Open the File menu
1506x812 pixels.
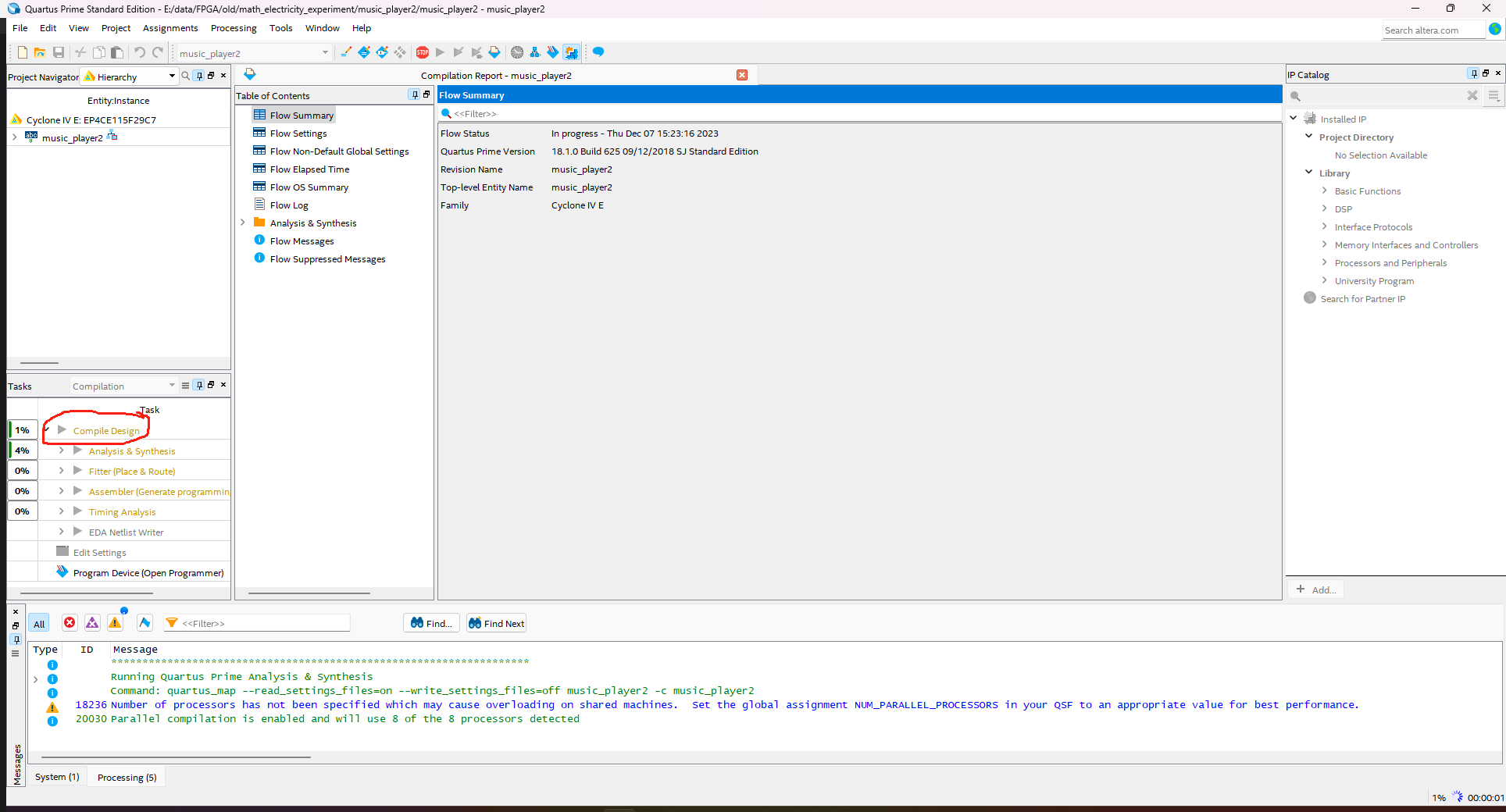(20, 28)
